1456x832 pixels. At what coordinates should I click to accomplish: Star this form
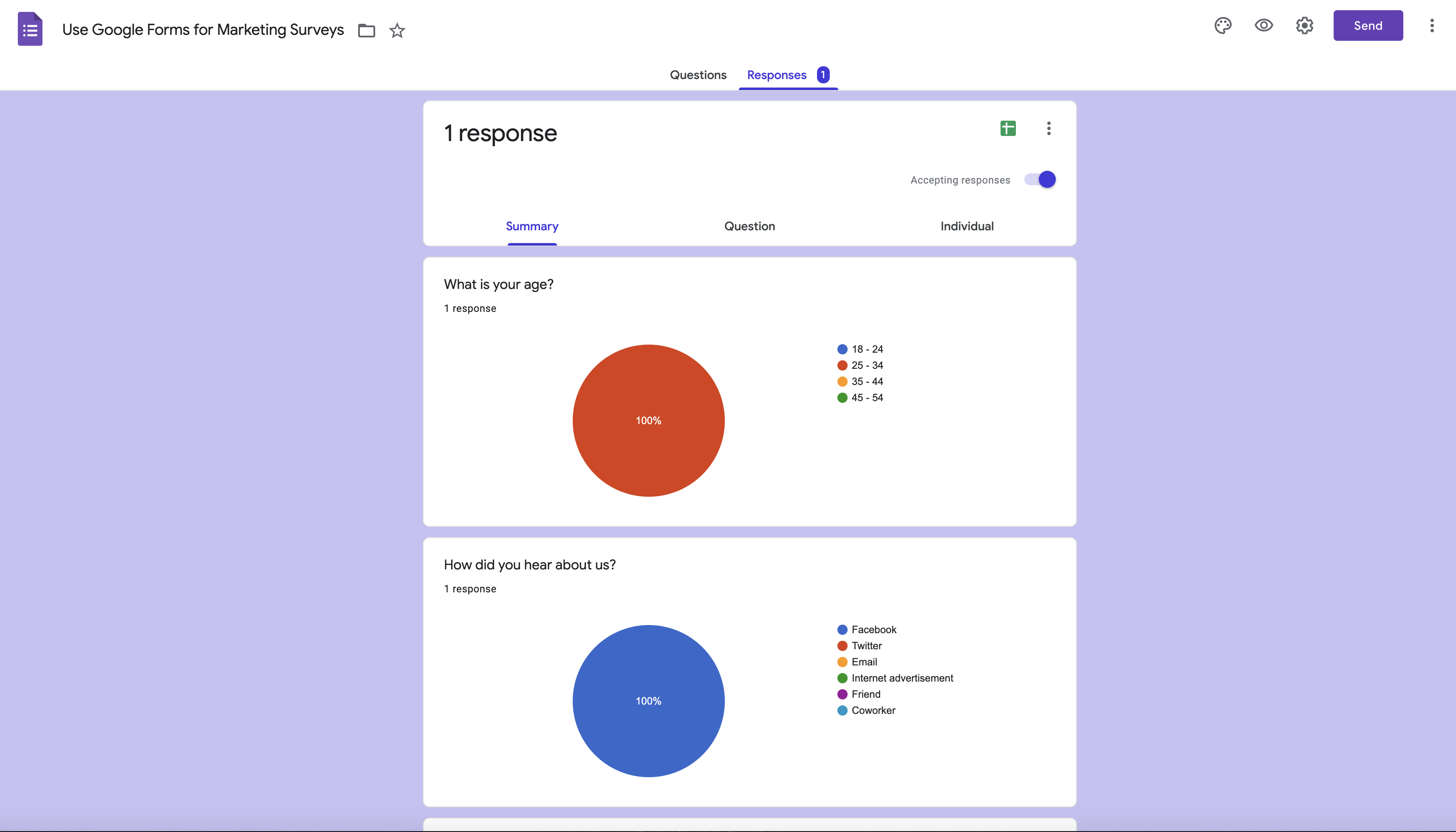[397, 30]
